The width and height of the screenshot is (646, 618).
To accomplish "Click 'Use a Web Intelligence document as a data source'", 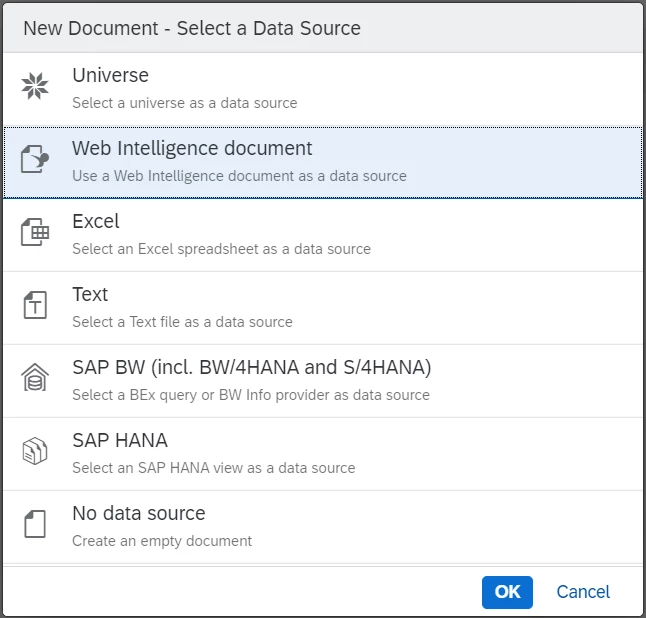I will tap(239, 176).
